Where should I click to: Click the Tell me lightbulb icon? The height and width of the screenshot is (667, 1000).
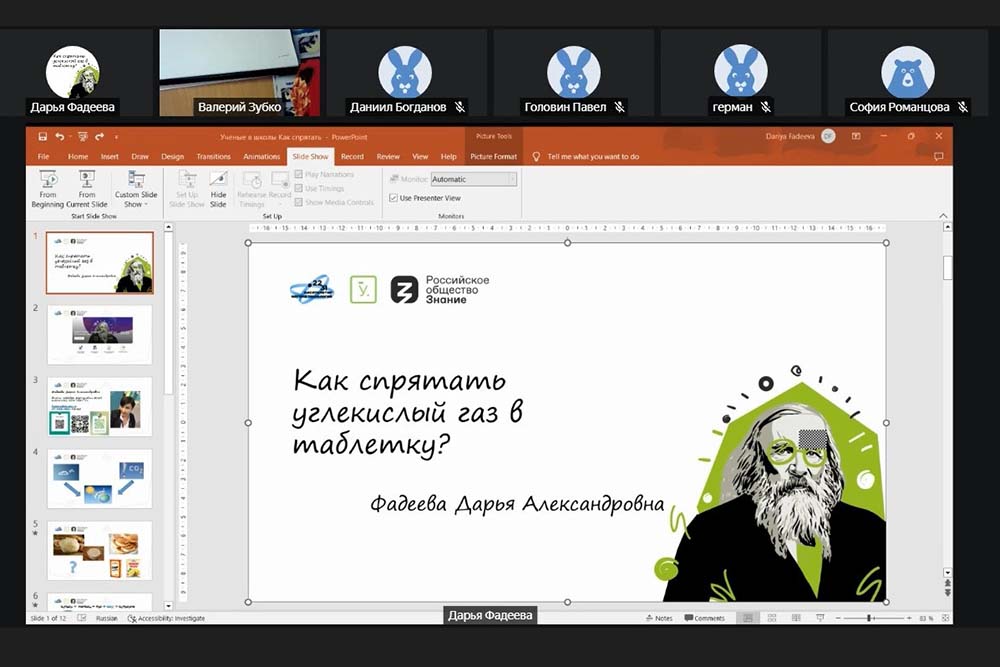click(x=537, y=157)
